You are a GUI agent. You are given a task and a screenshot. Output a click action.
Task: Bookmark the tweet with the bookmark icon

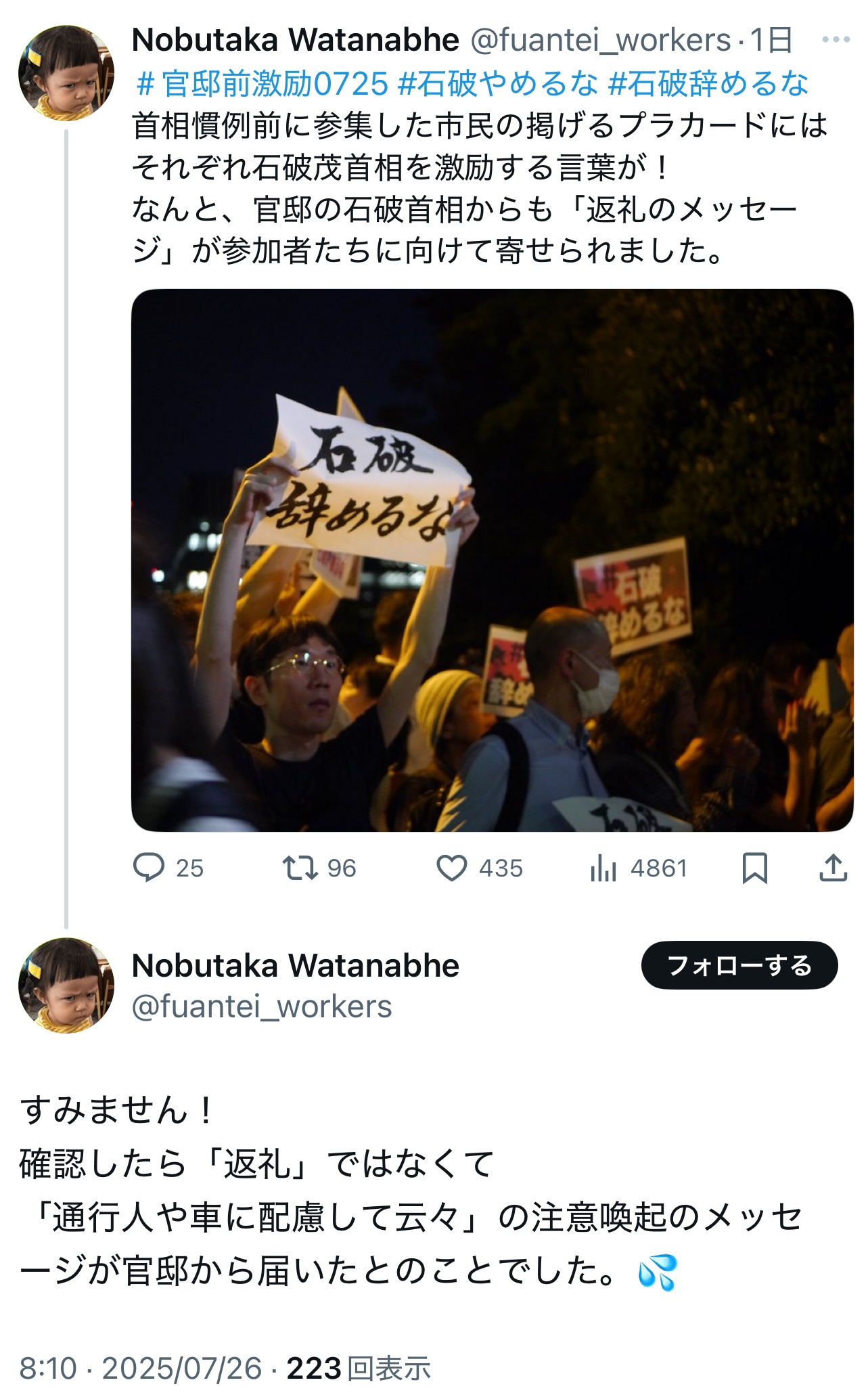pyautogui.click(x=755, y=868)
